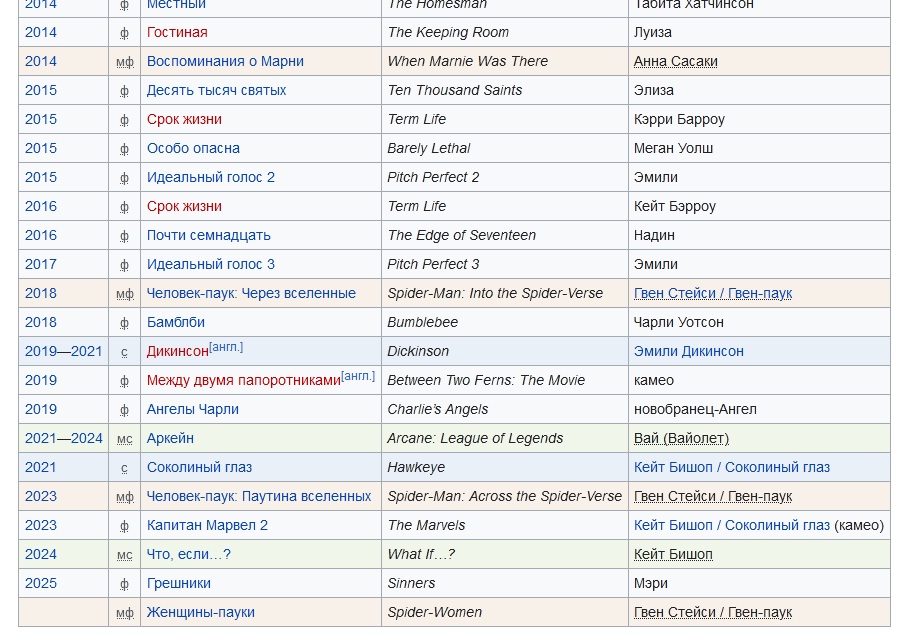Screen dimensions: 911x635
Task: Open the link "Особо опасна"
Action: tap(193, 149)
